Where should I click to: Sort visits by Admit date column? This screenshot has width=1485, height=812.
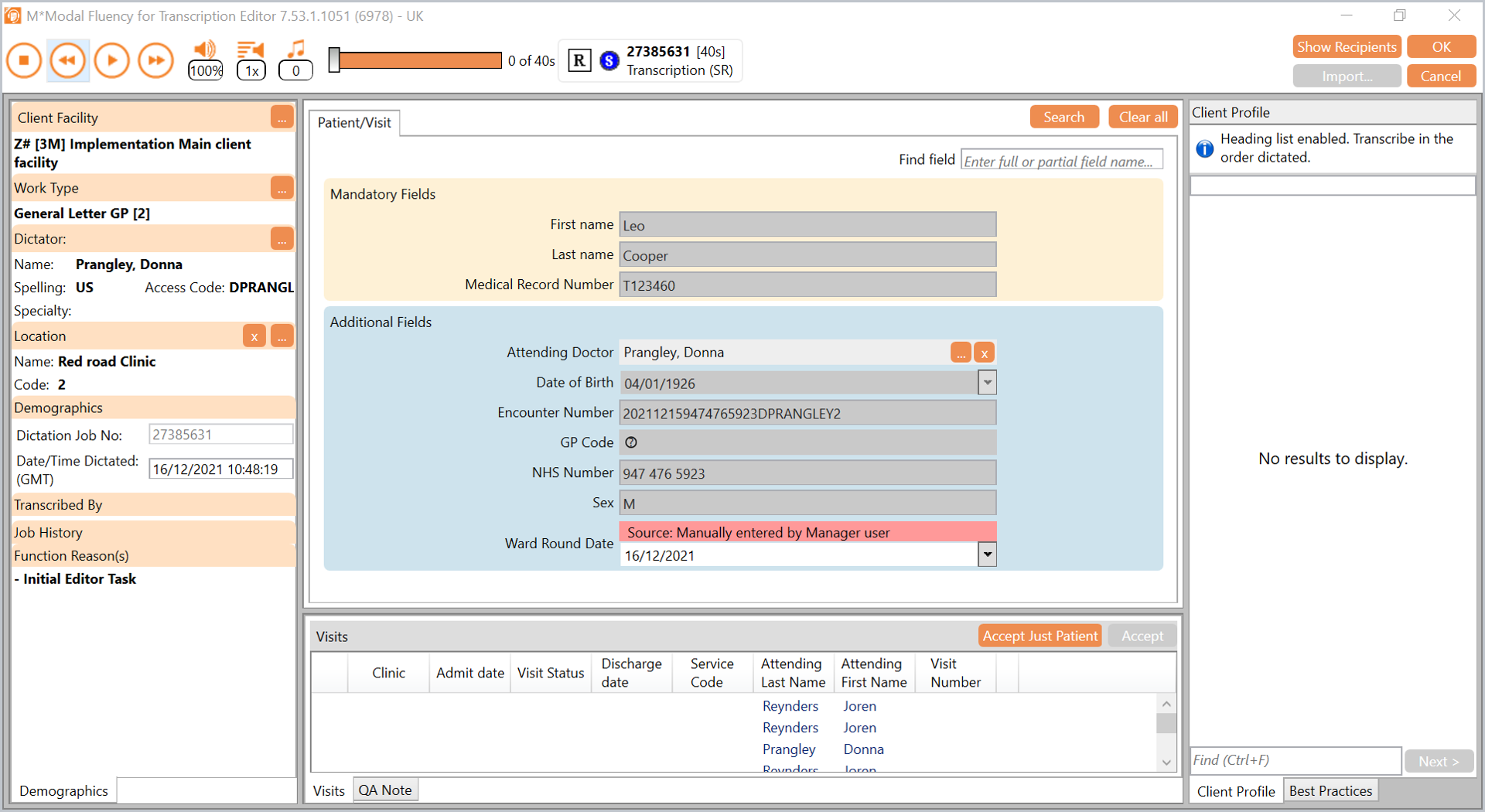[x=469, y=673]
